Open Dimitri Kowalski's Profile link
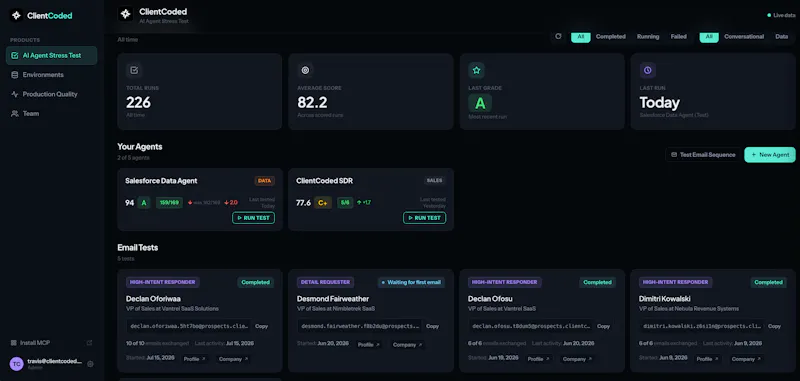Image resolution: width=800 pixels, height=381 pixels. click(x=707, y=359)
